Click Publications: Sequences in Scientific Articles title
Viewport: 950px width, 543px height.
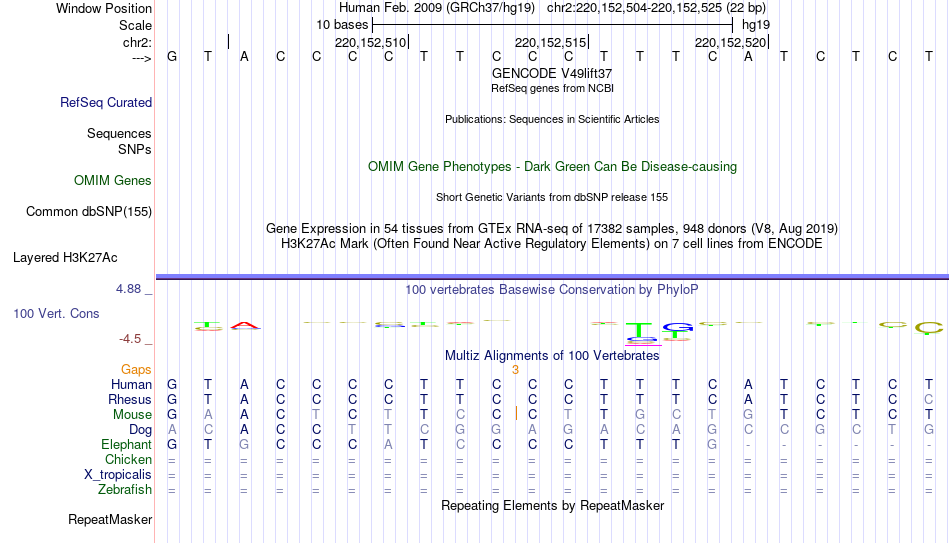click(552, 119)
